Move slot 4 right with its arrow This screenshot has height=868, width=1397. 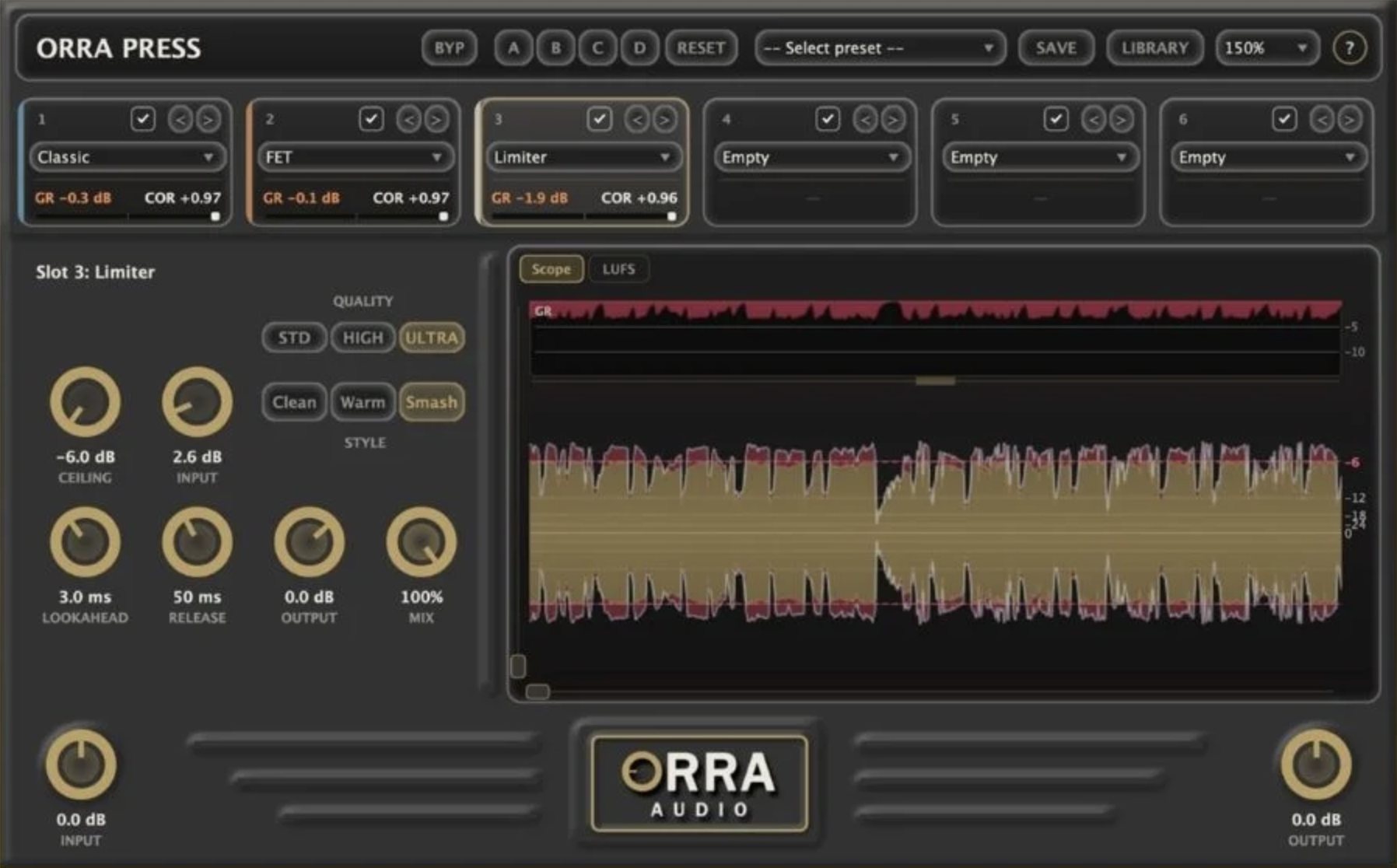[x=892, y=119]
